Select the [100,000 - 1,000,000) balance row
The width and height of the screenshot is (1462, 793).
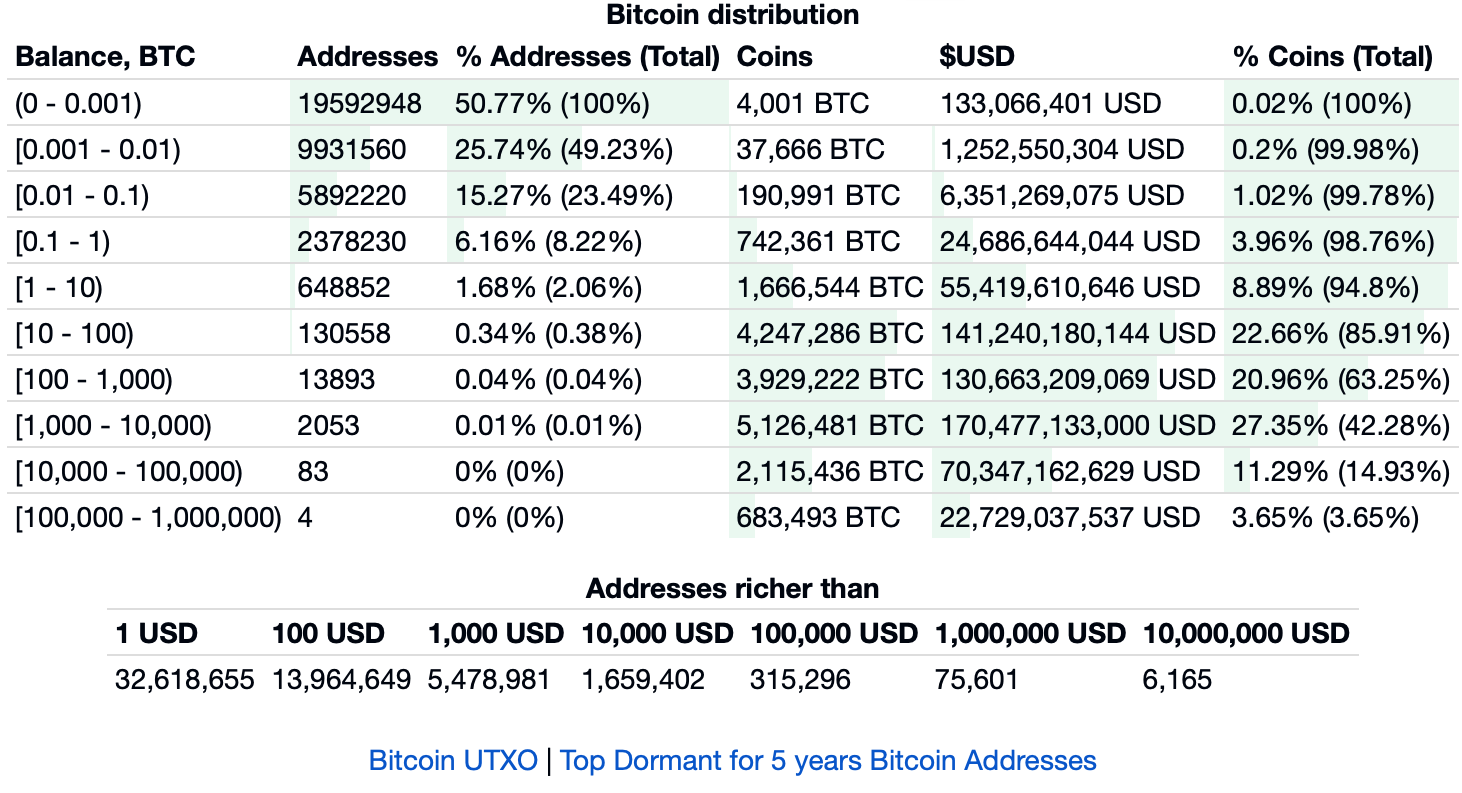[x=148, y=518]
